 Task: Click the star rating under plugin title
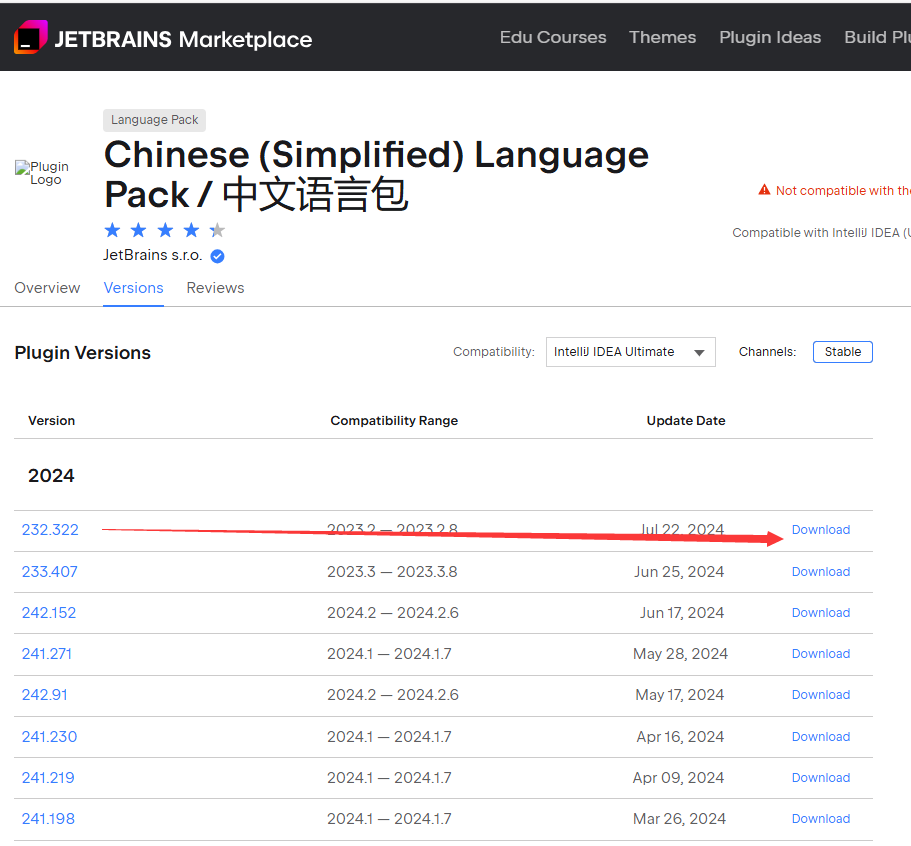click(x=164, y=231)
